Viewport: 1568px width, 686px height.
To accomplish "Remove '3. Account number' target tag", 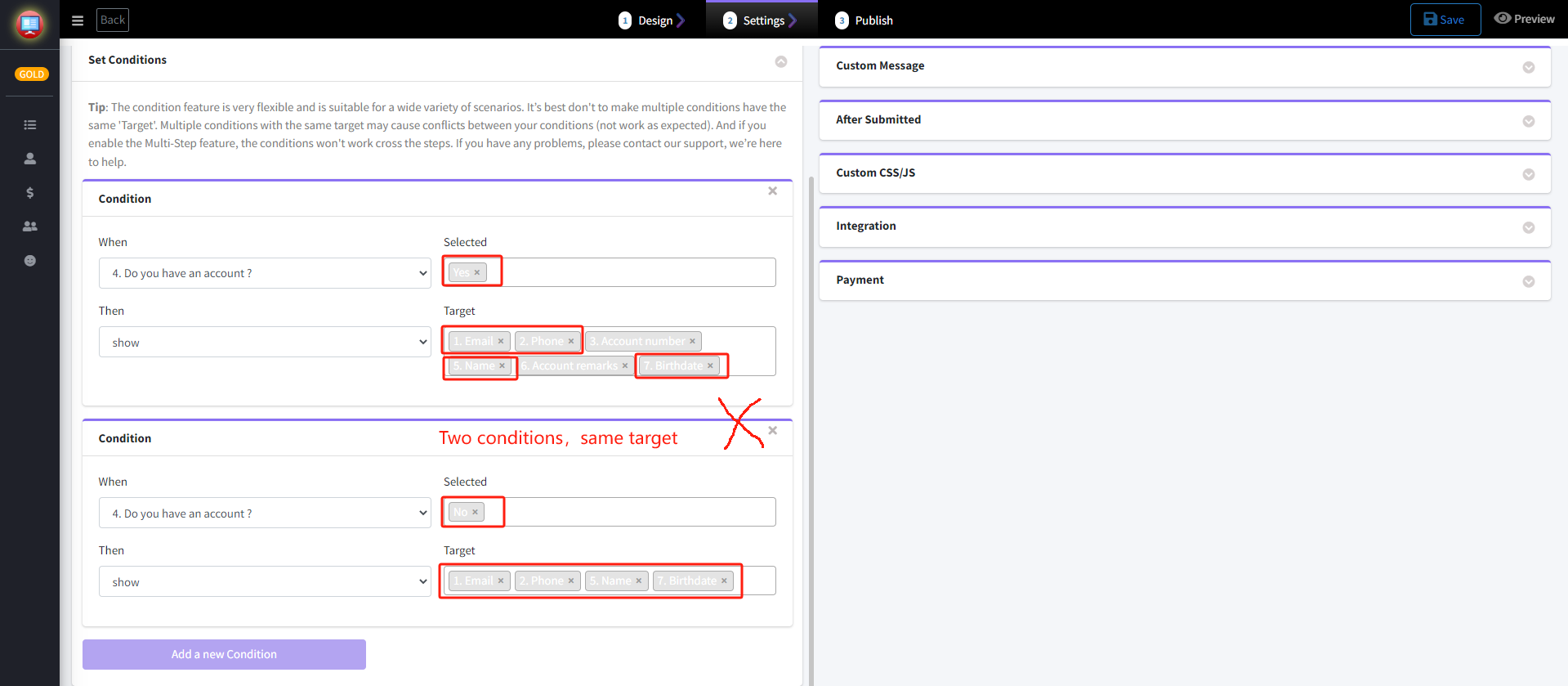I will [x=692, y=341].
